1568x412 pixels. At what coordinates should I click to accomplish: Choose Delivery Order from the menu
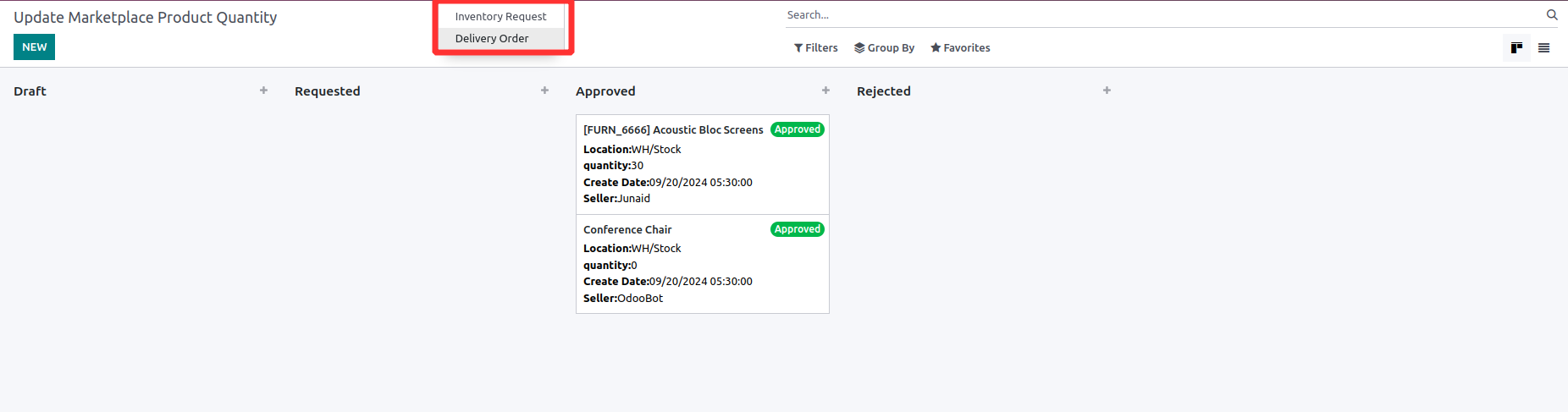[492, 39]
